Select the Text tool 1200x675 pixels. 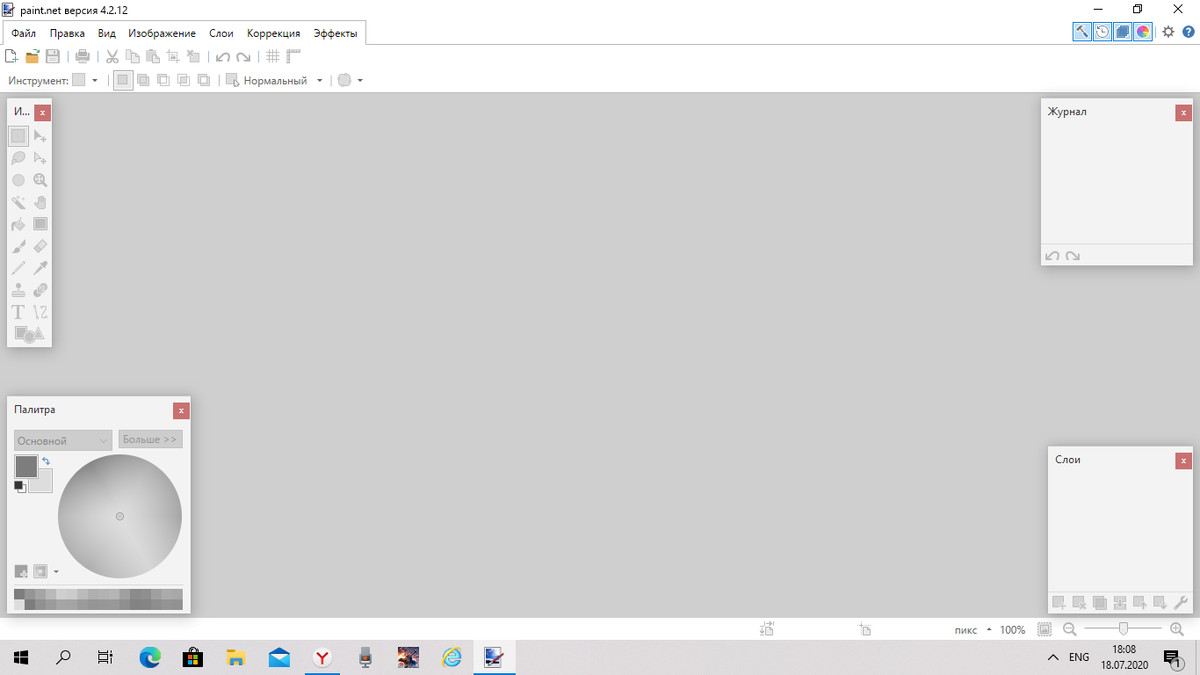point(18,312)
